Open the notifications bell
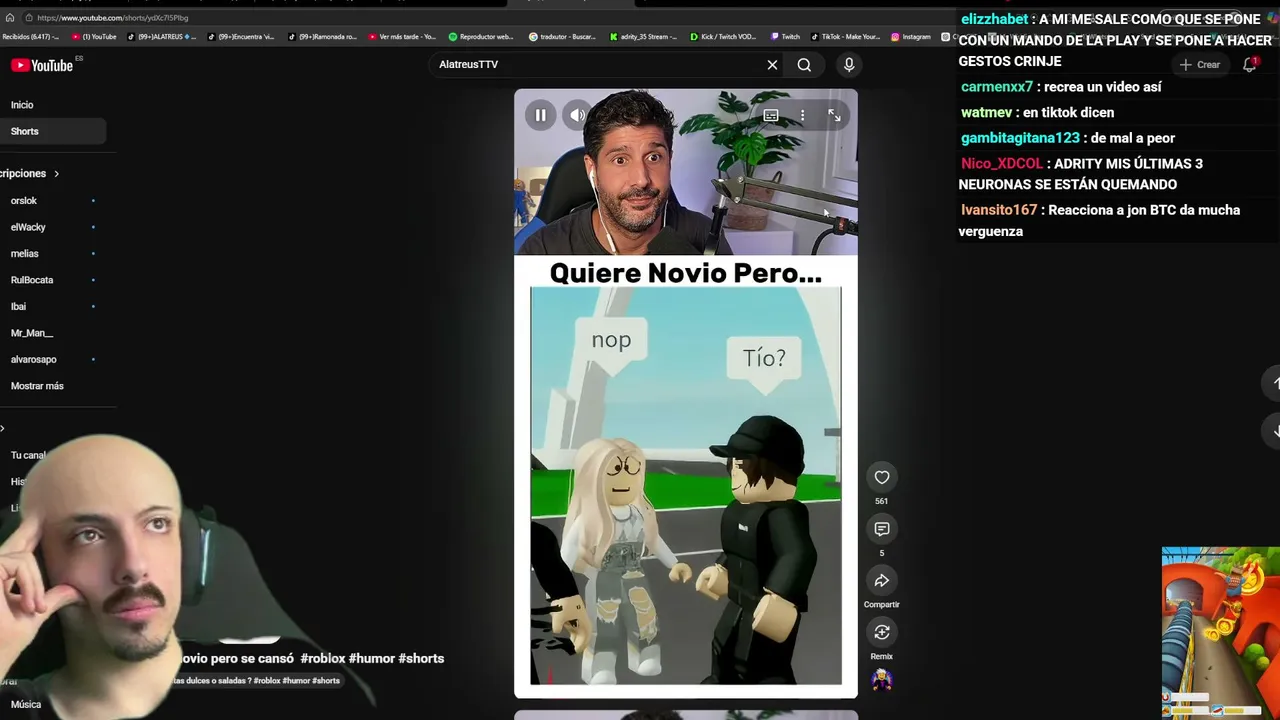The height and width of the screenshot is (720, 1280). 1250,65
